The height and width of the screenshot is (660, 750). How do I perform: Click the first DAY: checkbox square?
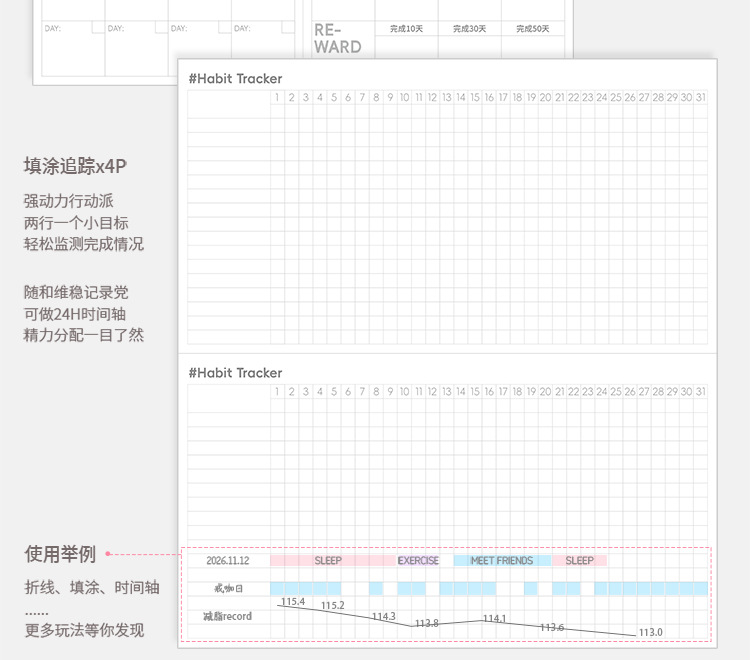tap(98, 27)
